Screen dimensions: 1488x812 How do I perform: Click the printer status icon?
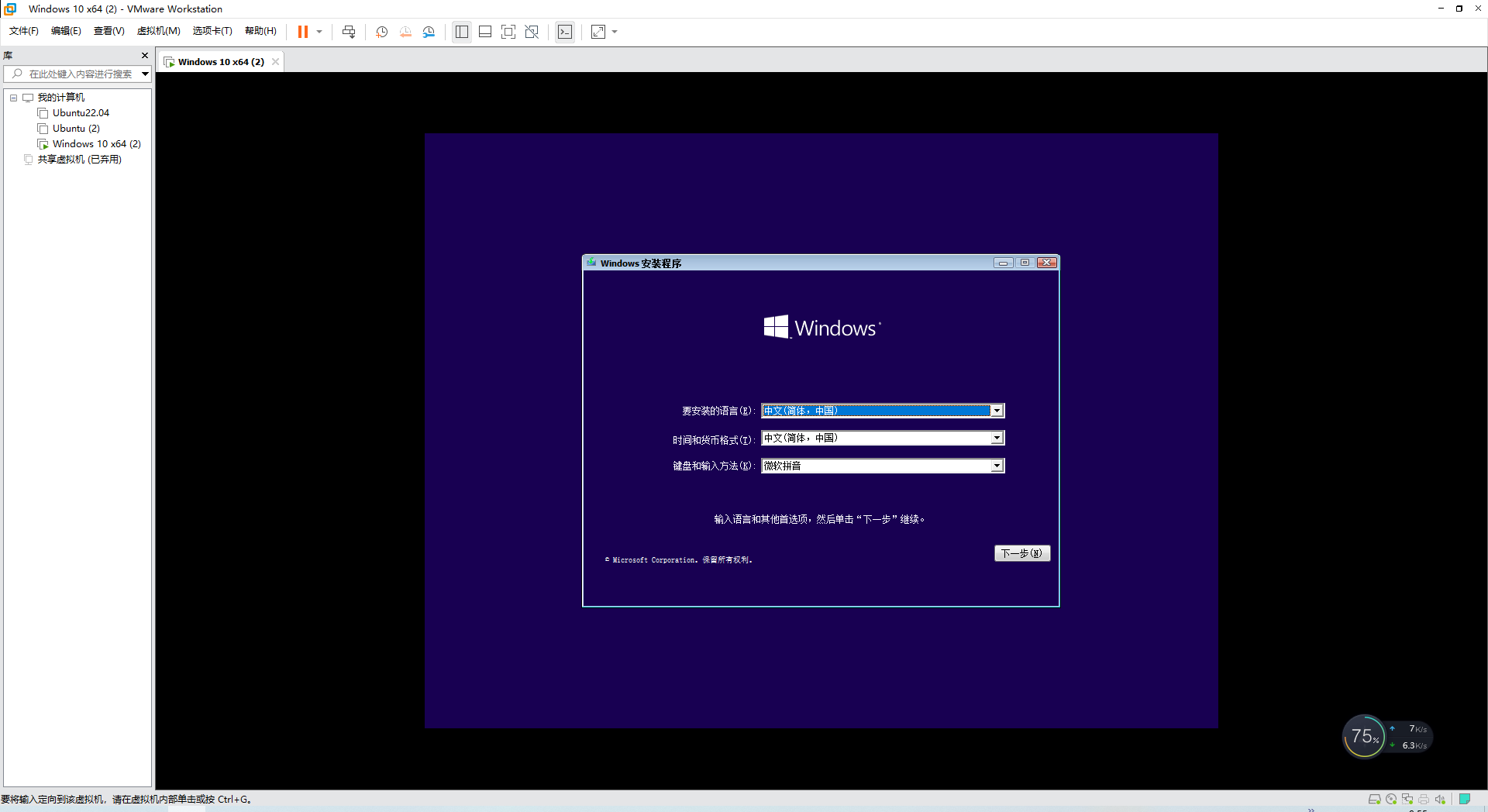[1424, 799]
